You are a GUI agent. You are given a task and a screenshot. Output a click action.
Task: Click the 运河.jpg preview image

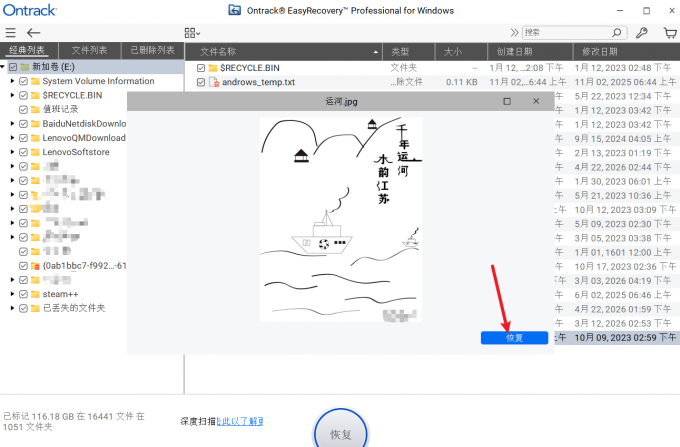click(x=341, y=219)
